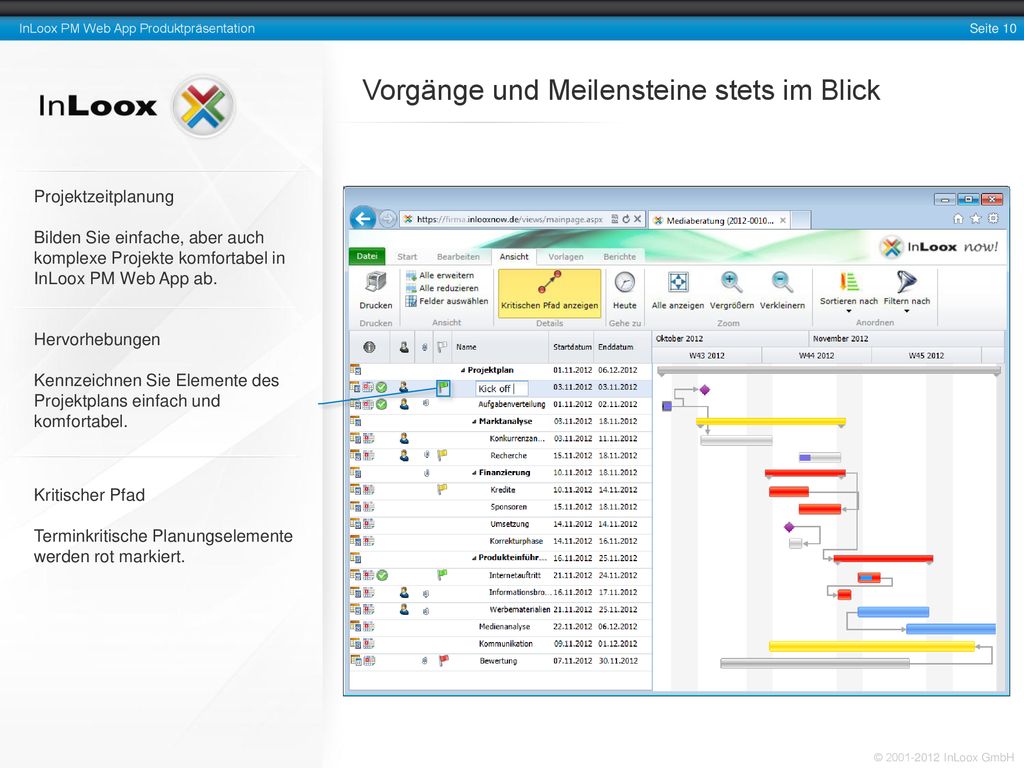Click person icon in Konkurrenzan... row
1024x768 pixels.
[x=404, y=439]
